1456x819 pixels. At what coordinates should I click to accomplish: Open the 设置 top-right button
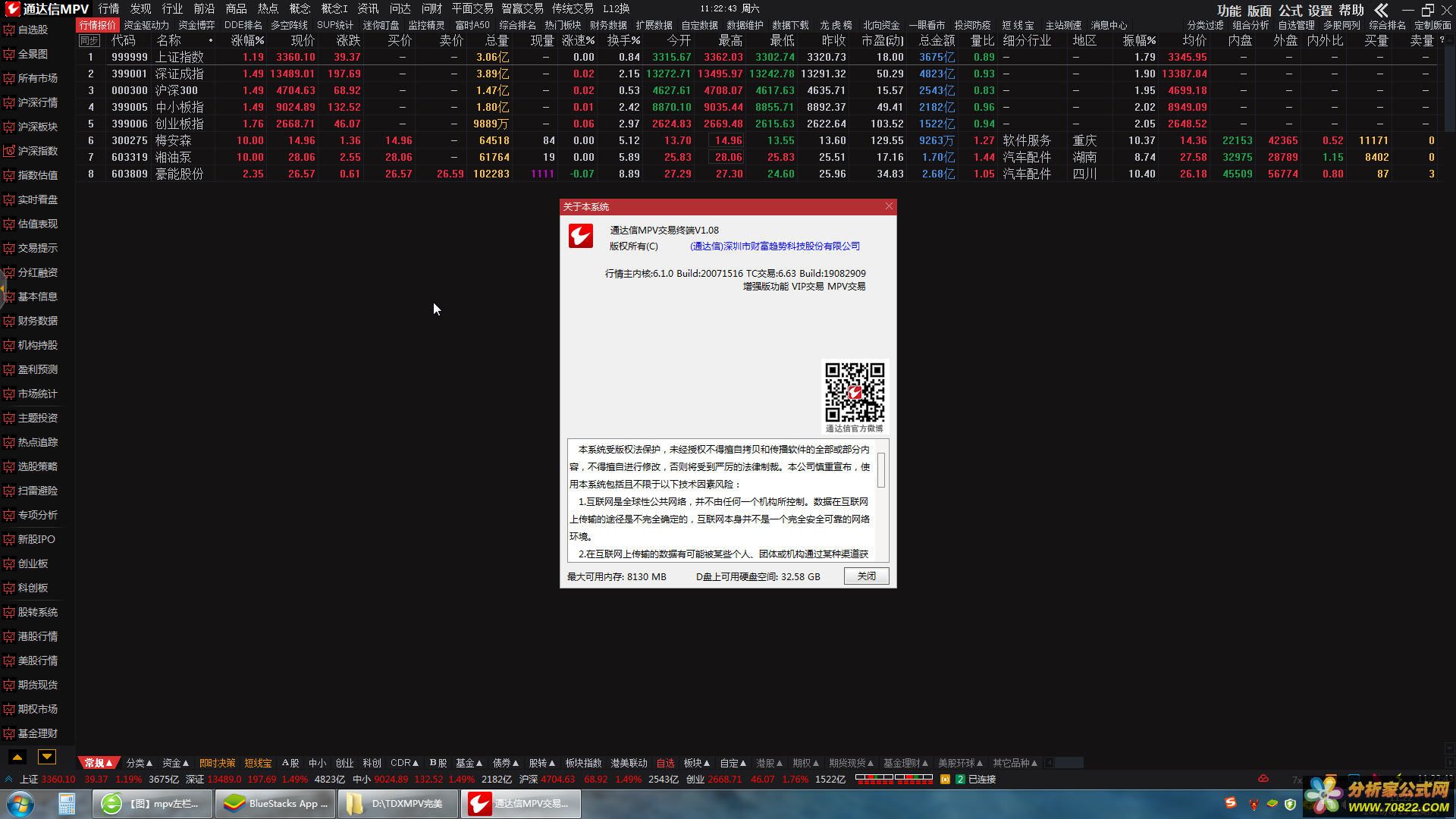pyautogui.click(x=1320, y=11)
